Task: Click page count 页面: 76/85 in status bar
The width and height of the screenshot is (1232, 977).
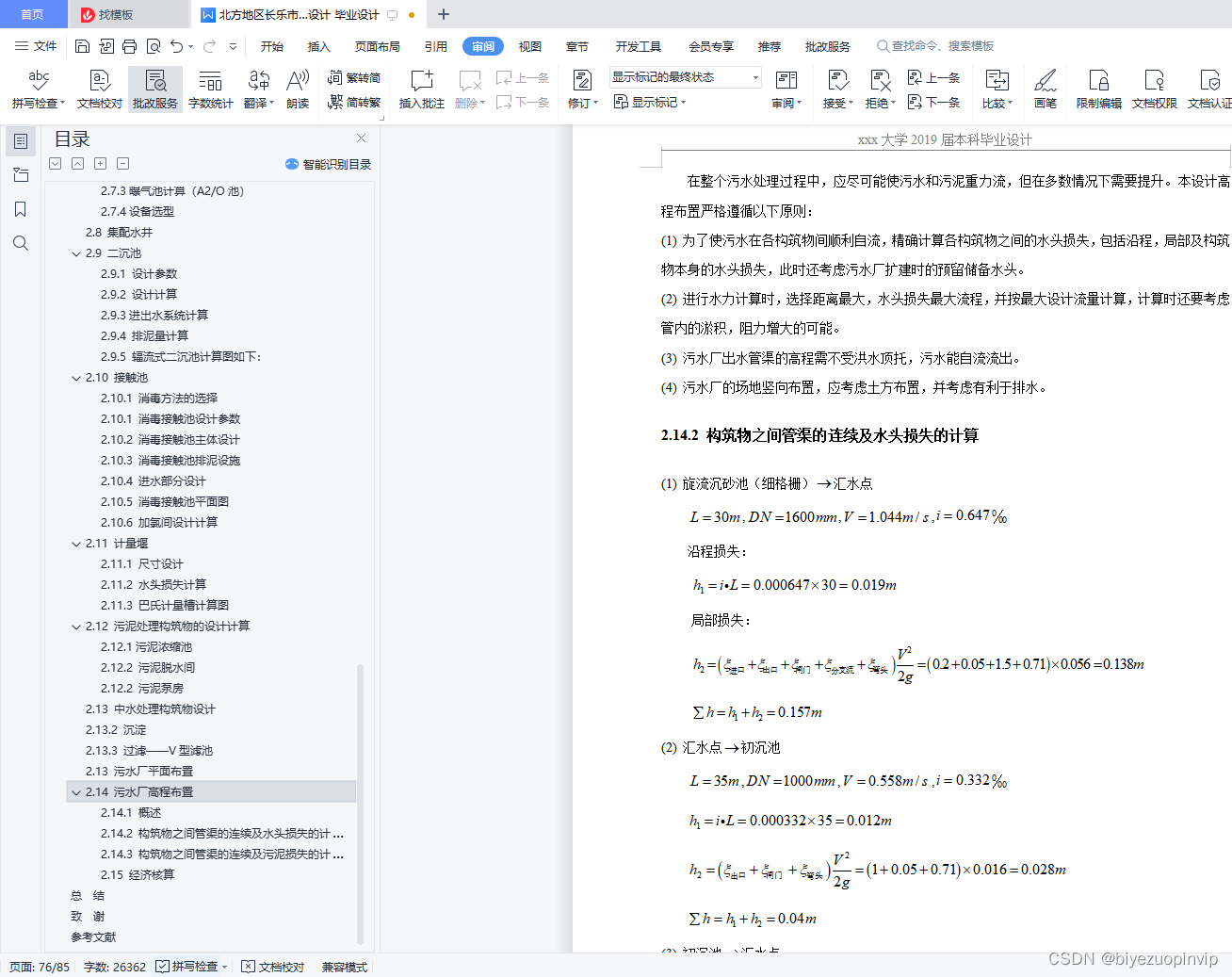Action: tap(40, 967)
